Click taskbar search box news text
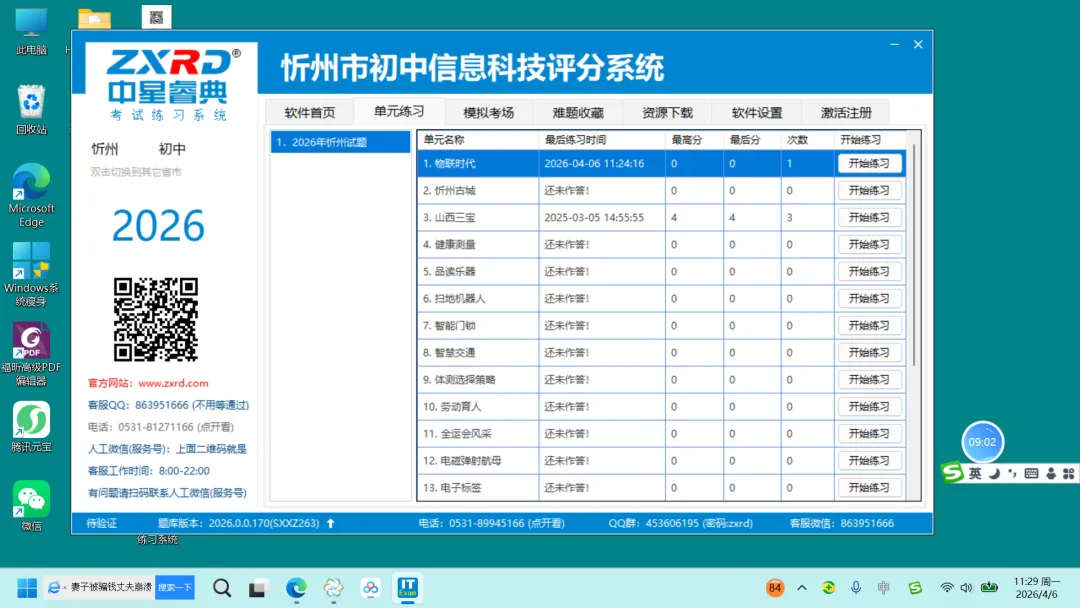Image resolution: width=1080 pixels, height=608 pixels. point(110,587)
